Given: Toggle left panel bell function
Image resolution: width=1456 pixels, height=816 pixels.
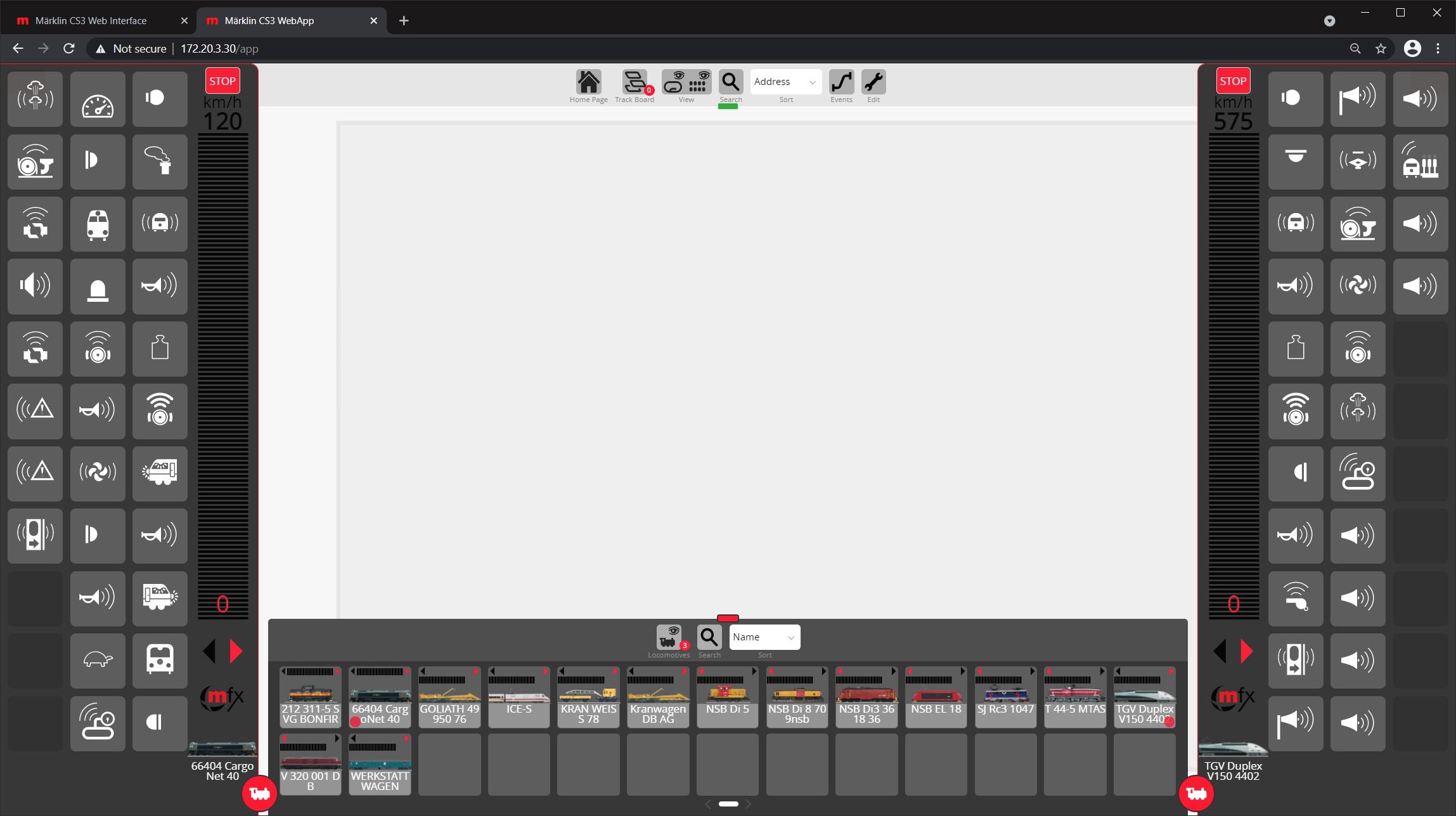Looking at the screenshot, I should [98, 286].
